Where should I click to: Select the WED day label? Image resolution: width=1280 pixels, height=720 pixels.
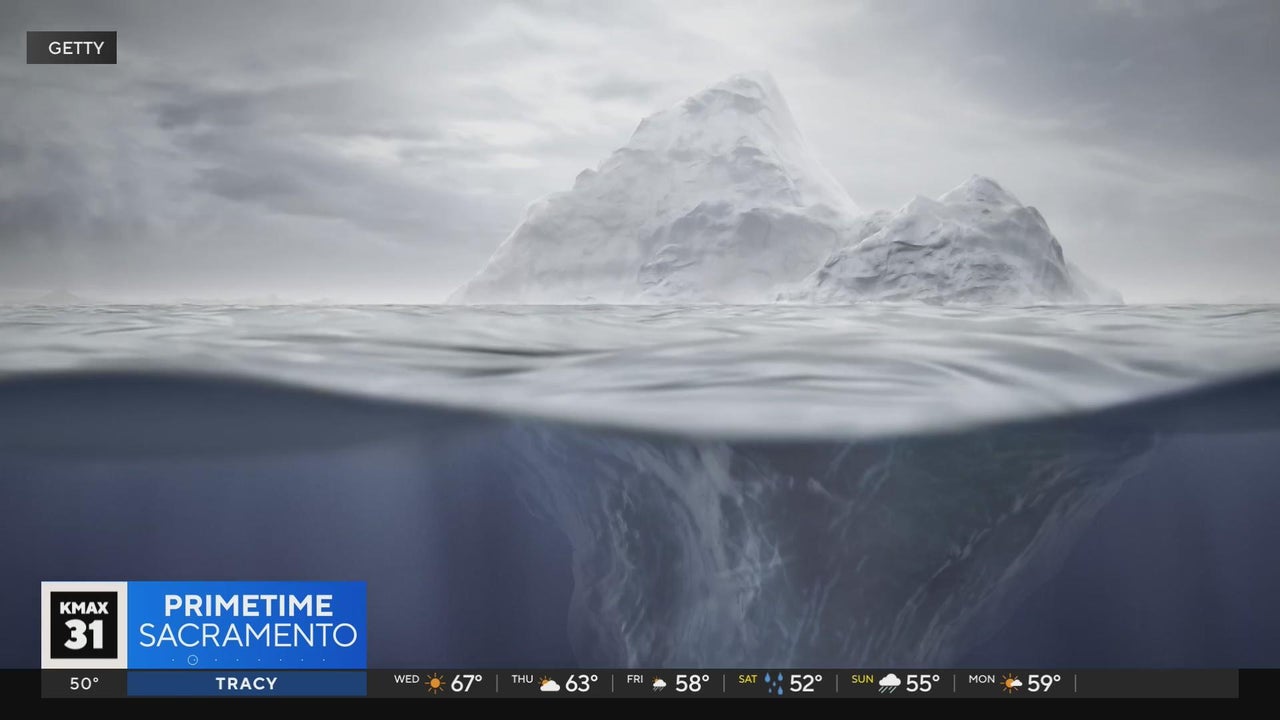click(x=406, y=680)
